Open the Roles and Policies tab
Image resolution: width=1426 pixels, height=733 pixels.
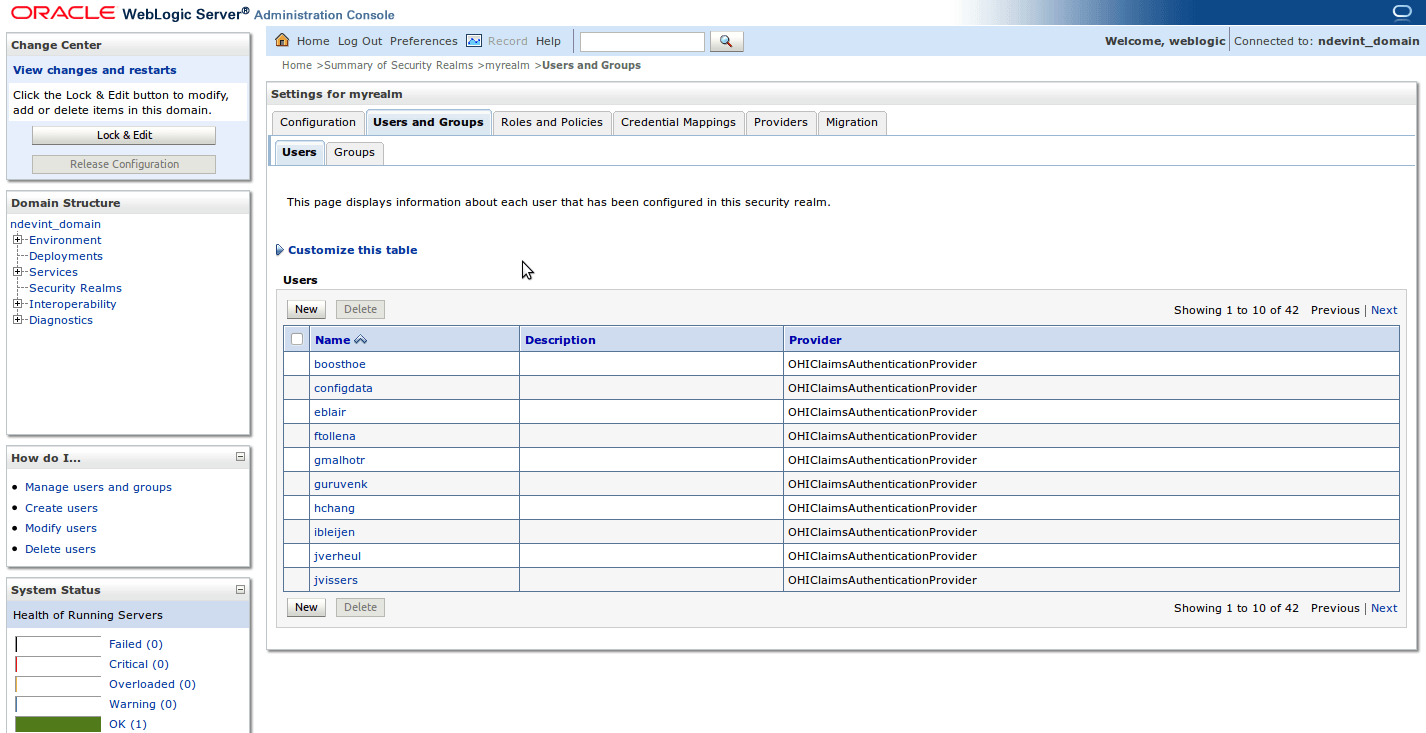coord(552,122)
